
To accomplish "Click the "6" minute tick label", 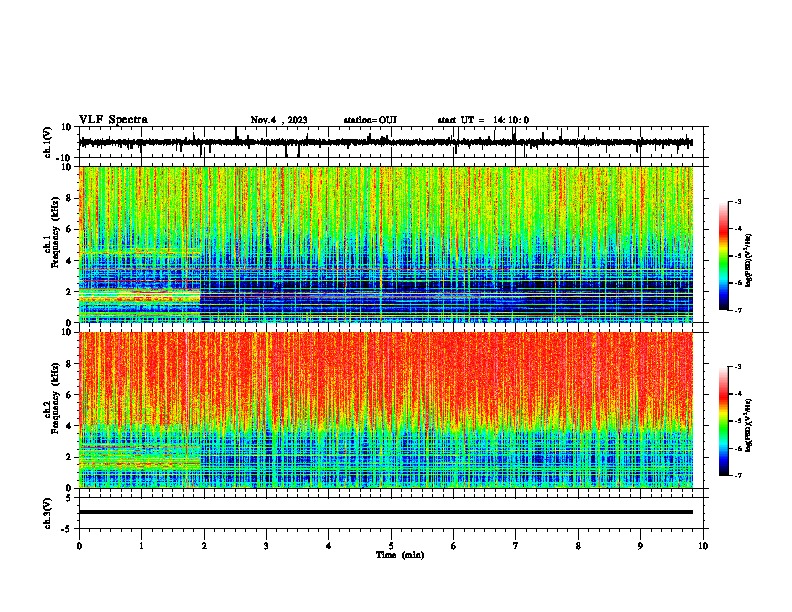I will (454, 546).
